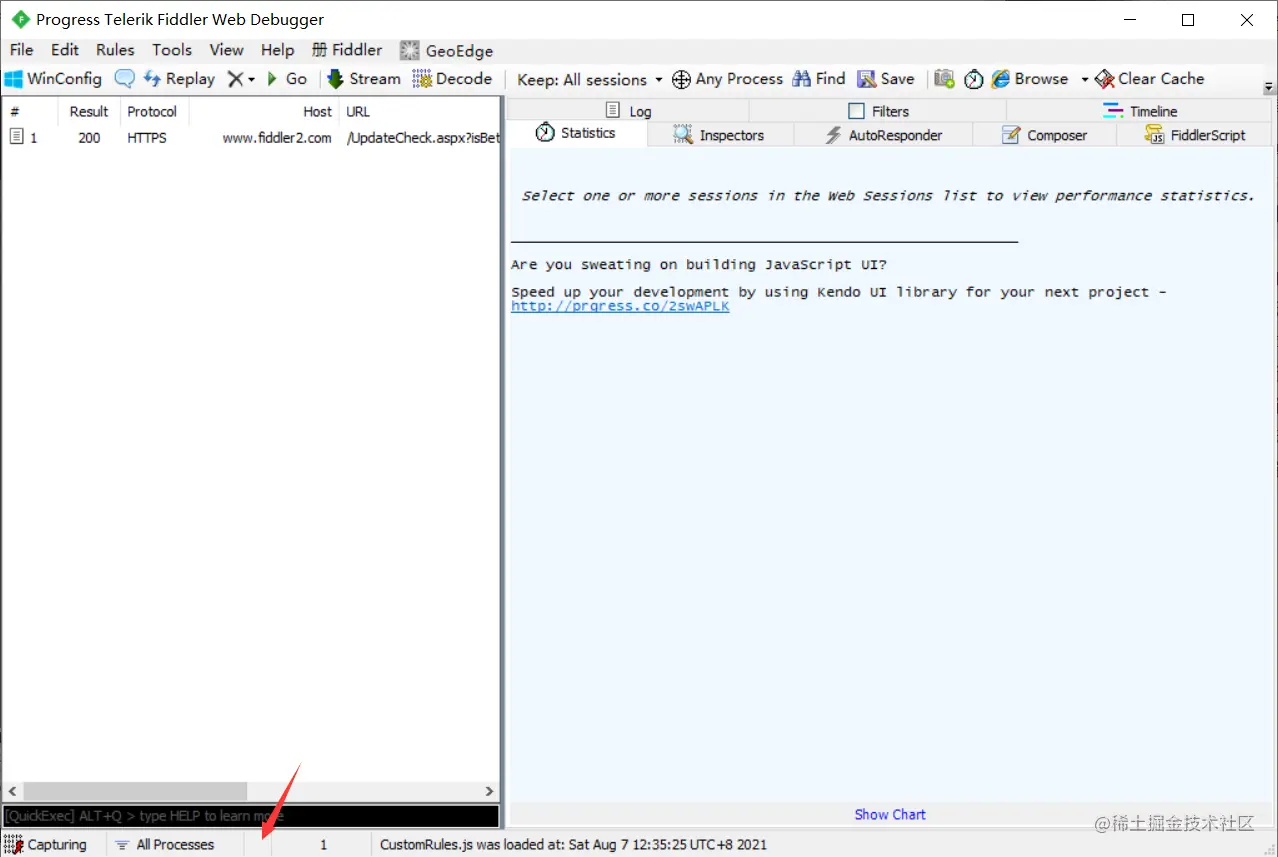
Task: Switch to the Inspectors tab
Action: coord(719,135)
